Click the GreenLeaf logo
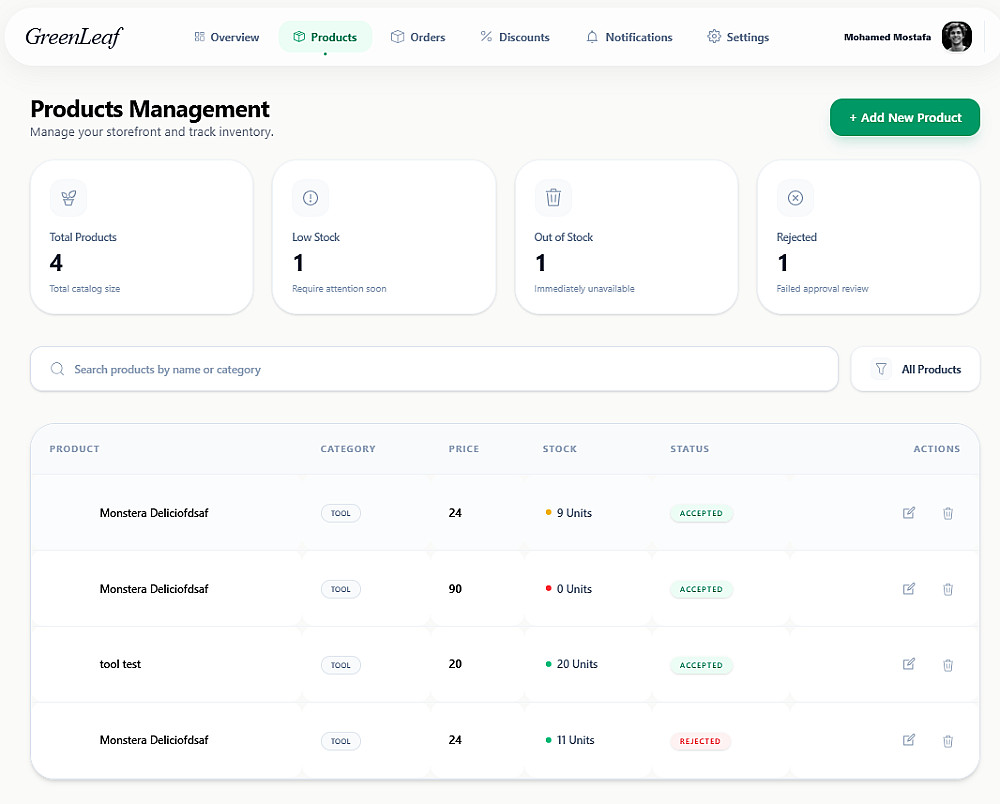The width and height of the screenshot is (1000, 804). pos(74,37)
